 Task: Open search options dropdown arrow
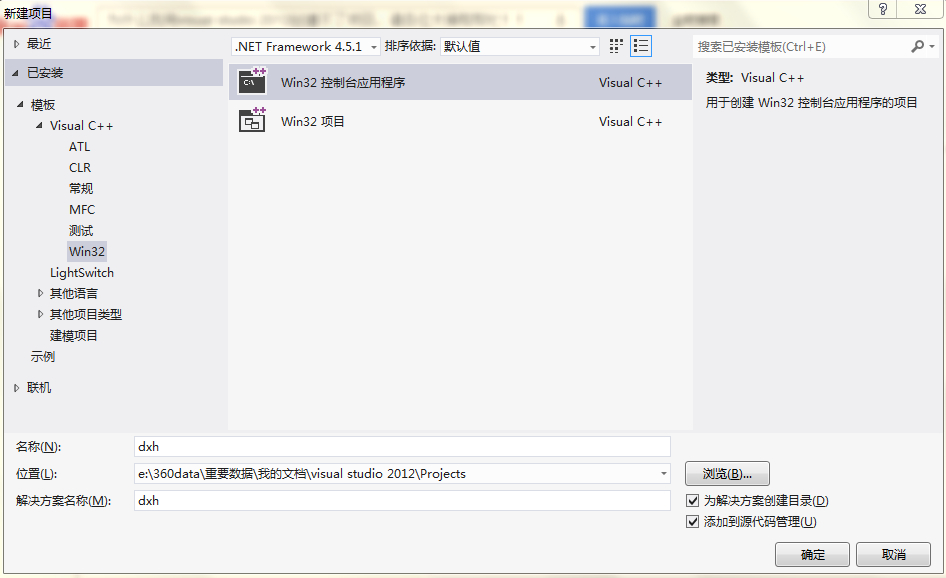click(x=932, y=46)
